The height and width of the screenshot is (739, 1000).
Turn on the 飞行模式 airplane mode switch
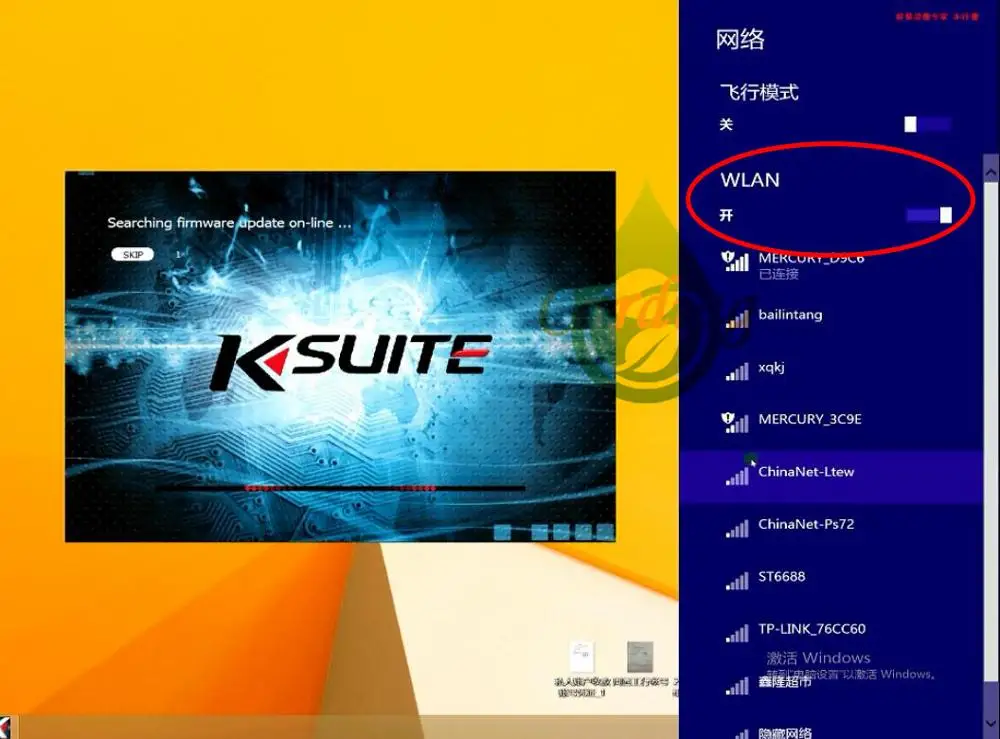[x=928, y=124]
